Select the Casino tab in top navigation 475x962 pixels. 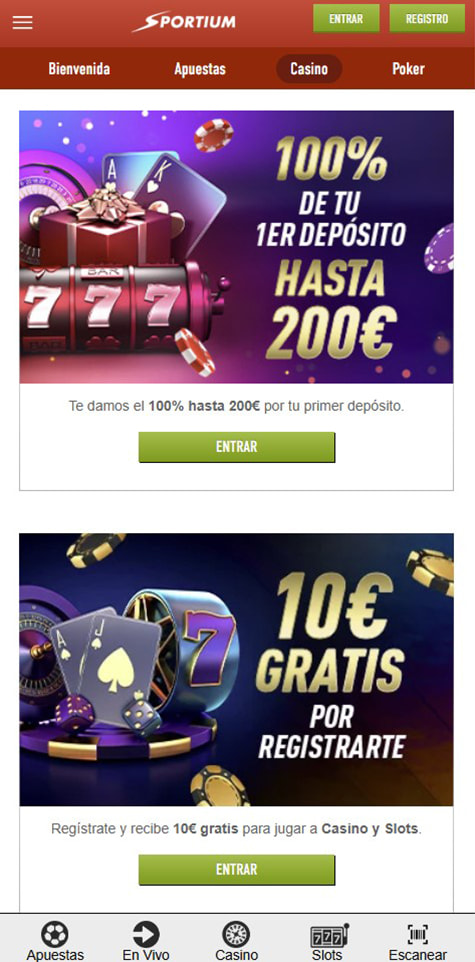tap(309, 69)
